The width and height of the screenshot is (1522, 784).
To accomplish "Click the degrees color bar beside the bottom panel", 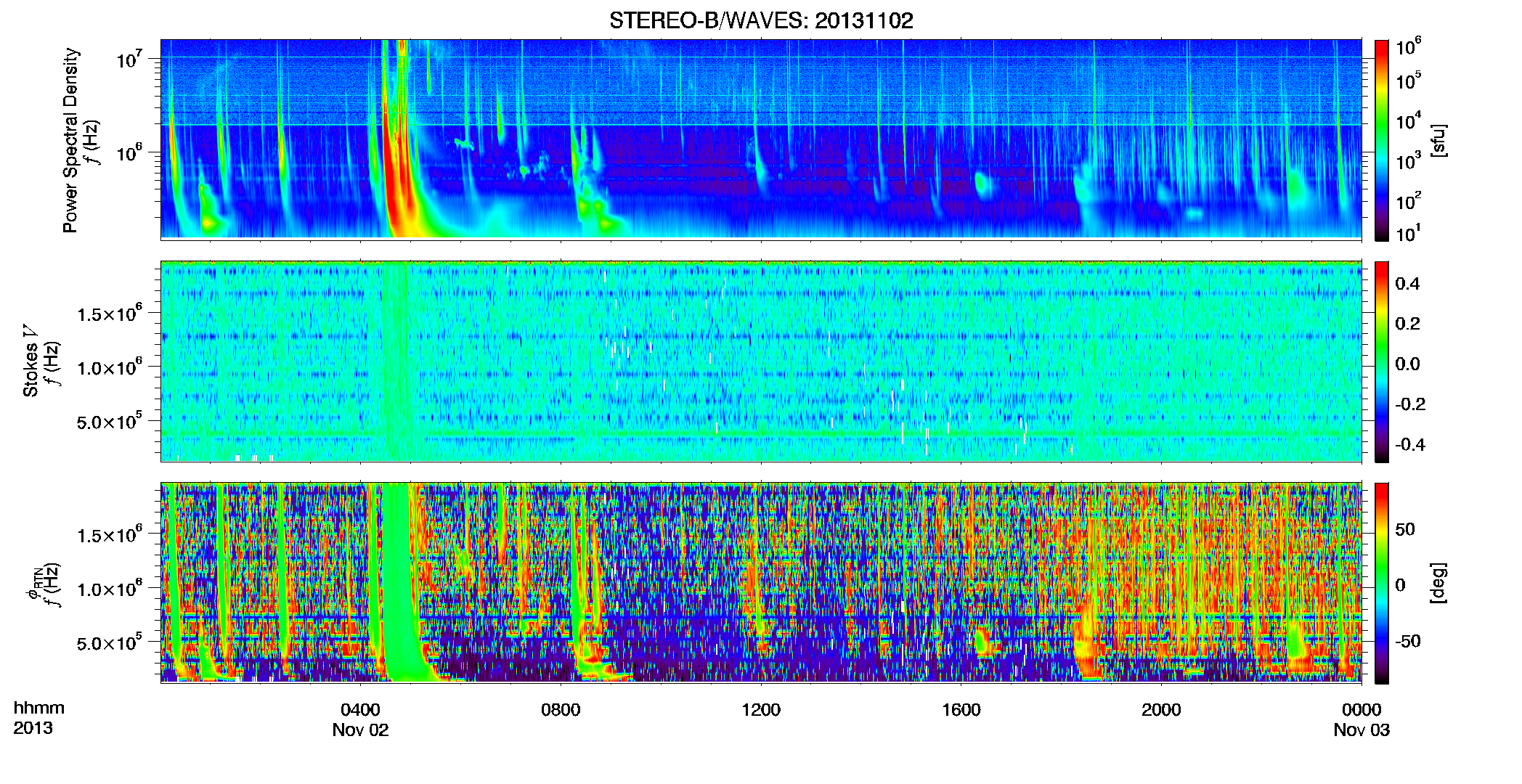I will click(1382, 583).
